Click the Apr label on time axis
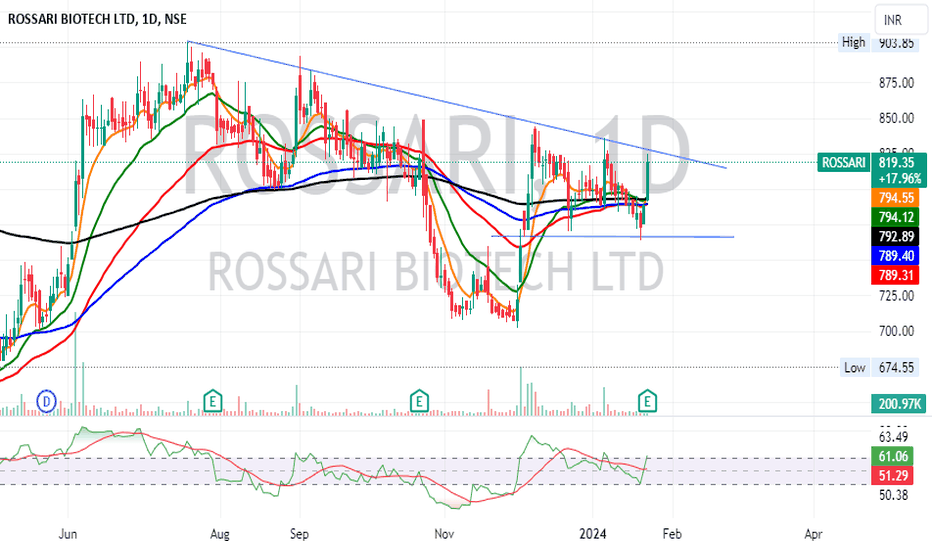 click(x=813, y=534)
